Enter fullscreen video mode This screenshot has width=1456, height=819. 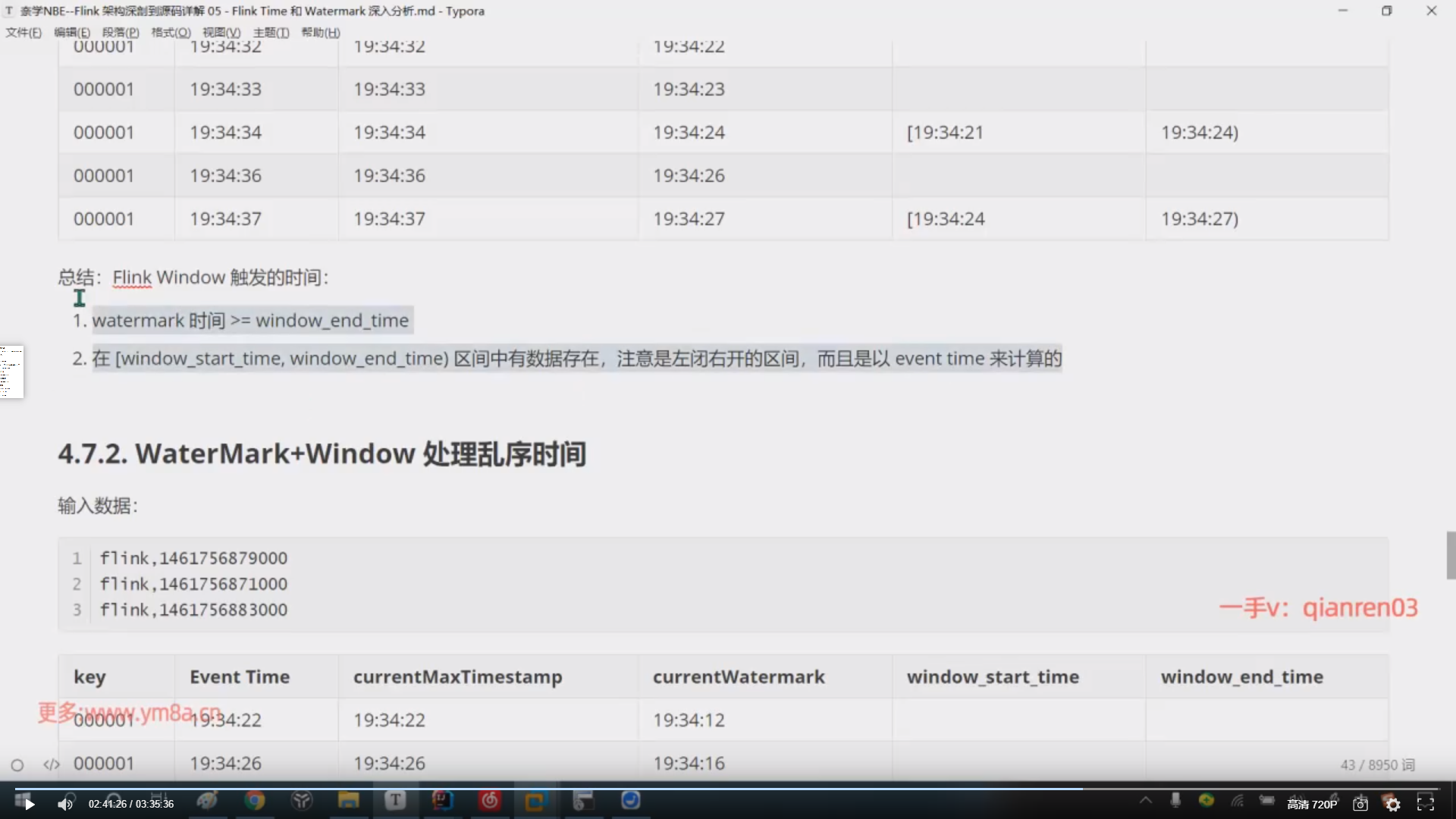(1426, 804)
